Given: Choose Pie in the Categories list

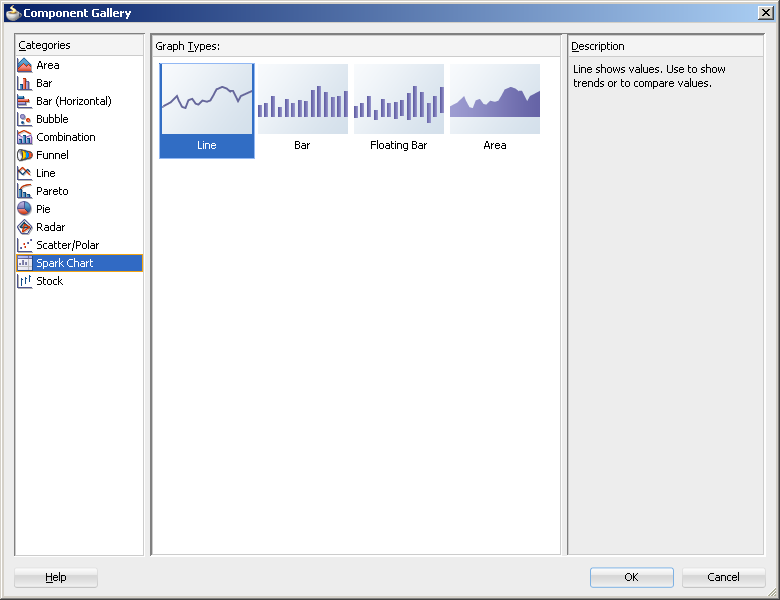Looking at the screenshot, I should (x=43, y=209).
